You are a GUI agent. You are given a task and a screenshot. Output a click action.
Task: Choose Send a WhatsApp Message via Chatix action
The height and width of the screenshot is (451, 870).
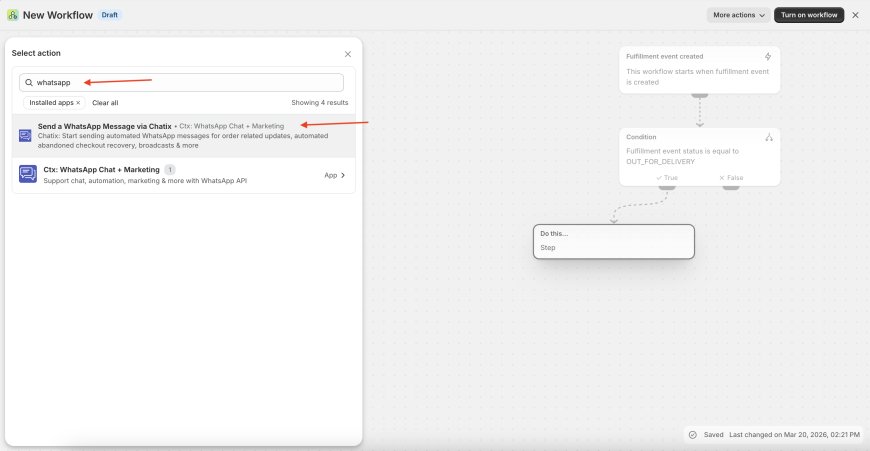click(x=105, y=126)
